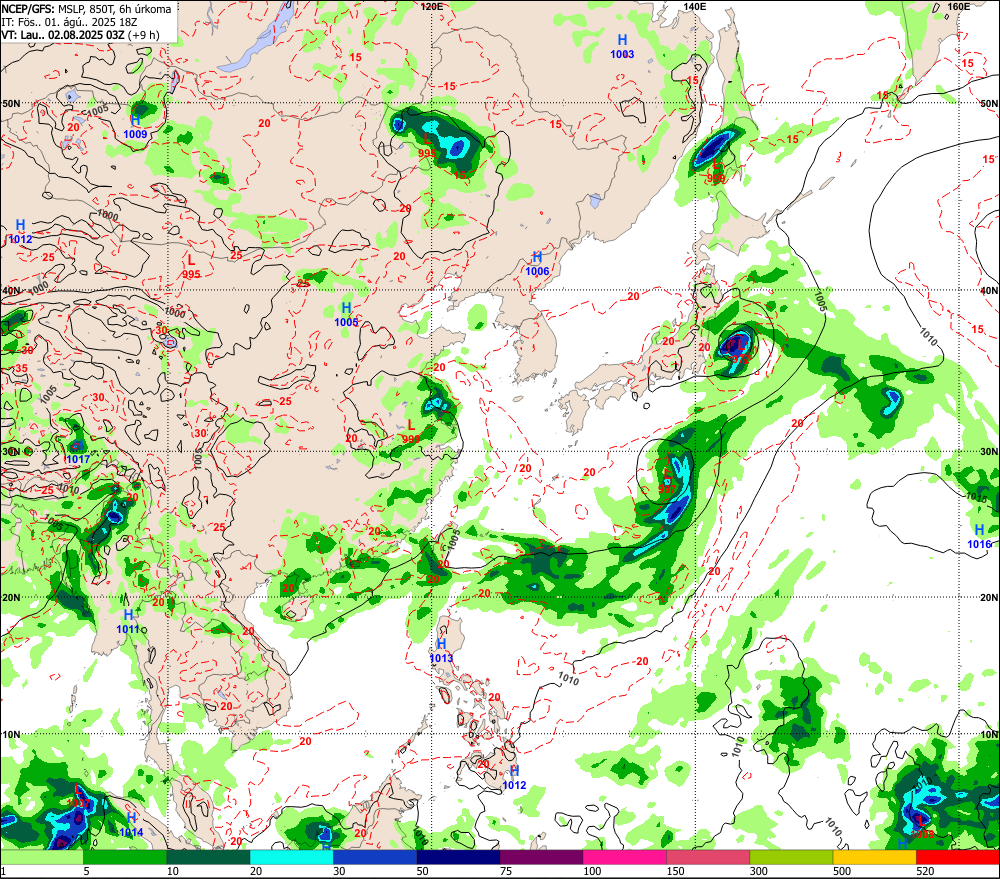Click the blue 30–50 legend swatch
1000x879 pixels.
pyautogui.click(x=374, y=857)
